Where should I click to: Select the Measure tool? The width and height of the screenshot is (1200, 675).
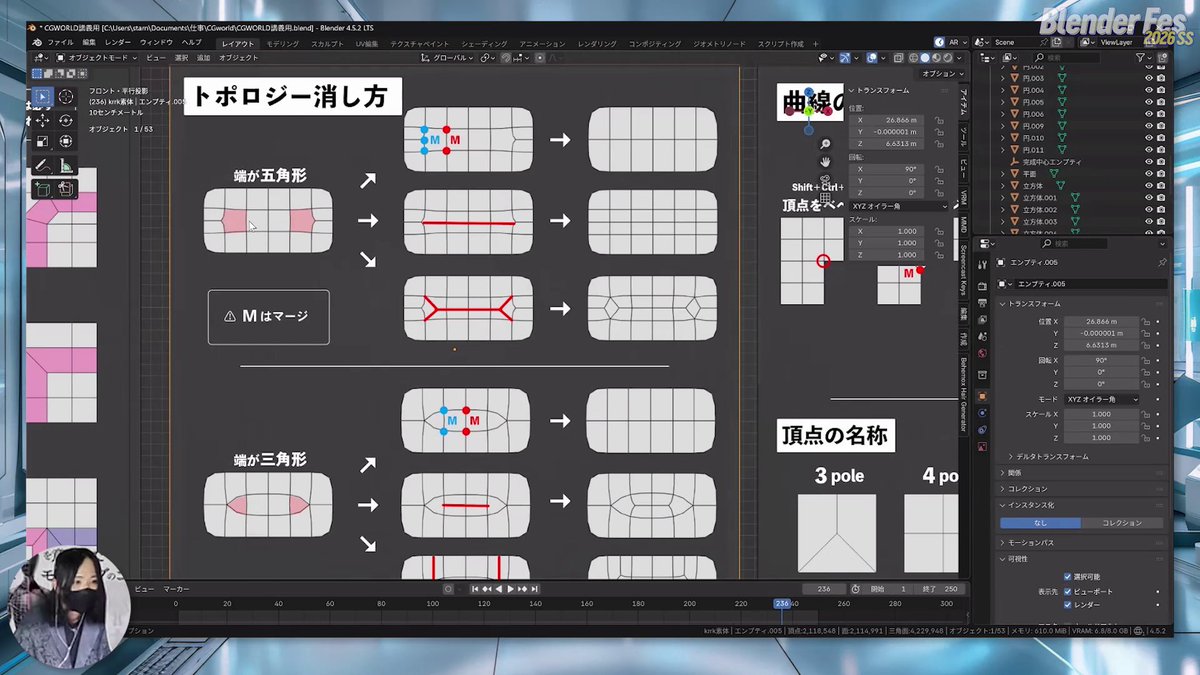[x=66, y=166]
